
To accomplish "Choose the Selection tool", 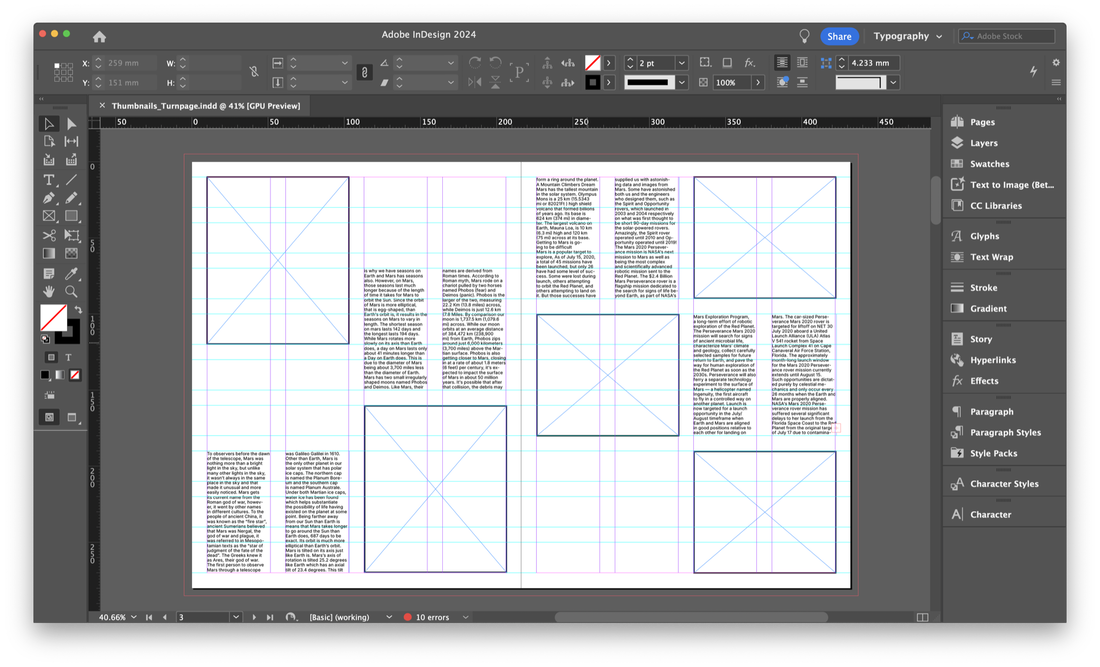I will coord(49,124).
